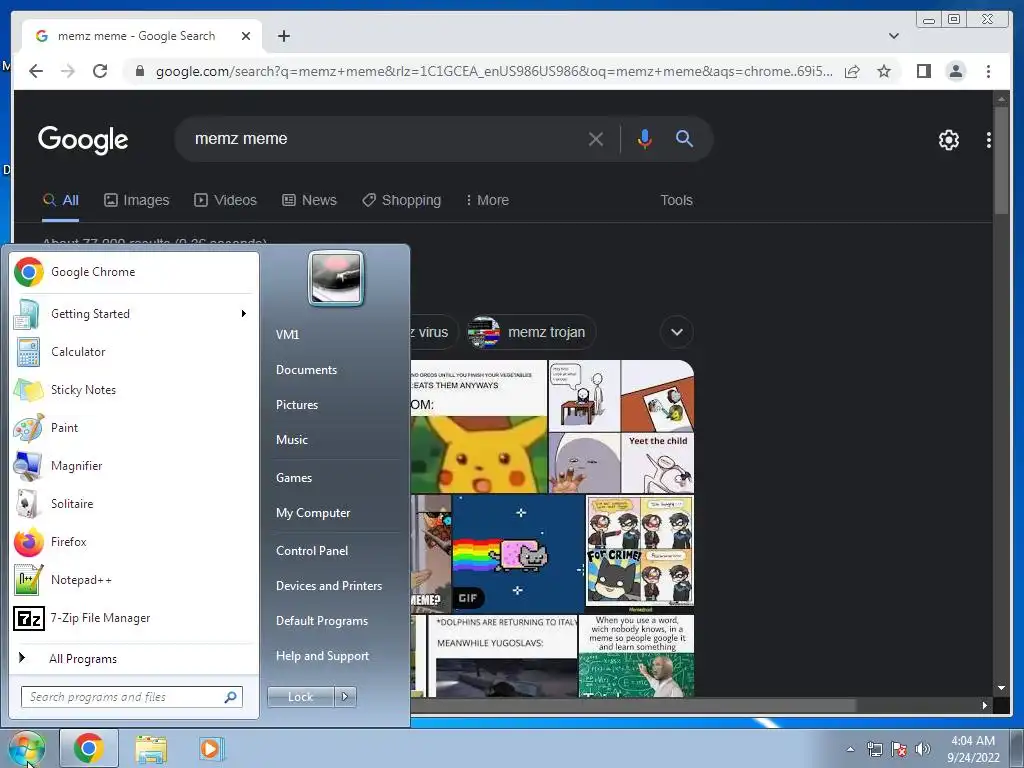Switch to Images results tab
Image resolution: width=1024 pixels, height=768 pixels.
point(136,200)
